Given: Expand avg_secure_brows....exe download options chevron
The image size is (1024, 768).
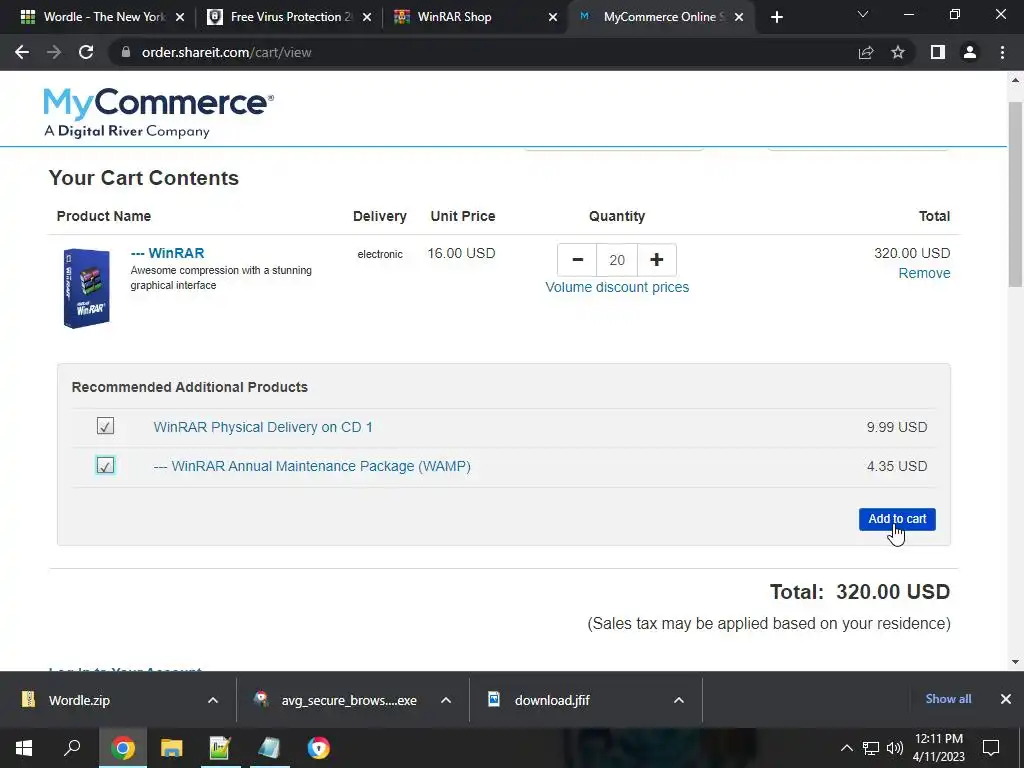Looking at the screenshot, I should pyautogui.click(x=446, y=700).
